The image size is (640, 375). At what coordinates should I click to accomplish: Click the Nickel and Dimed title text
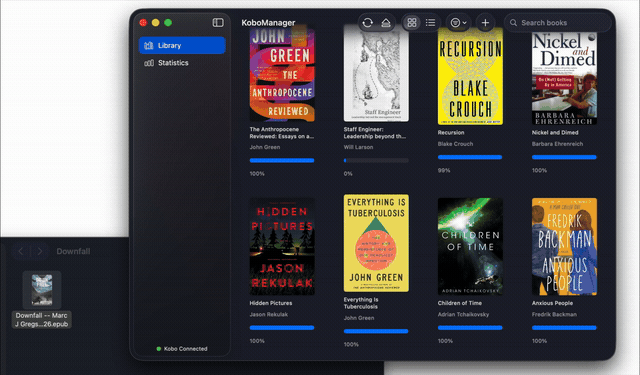pos(555,133)
